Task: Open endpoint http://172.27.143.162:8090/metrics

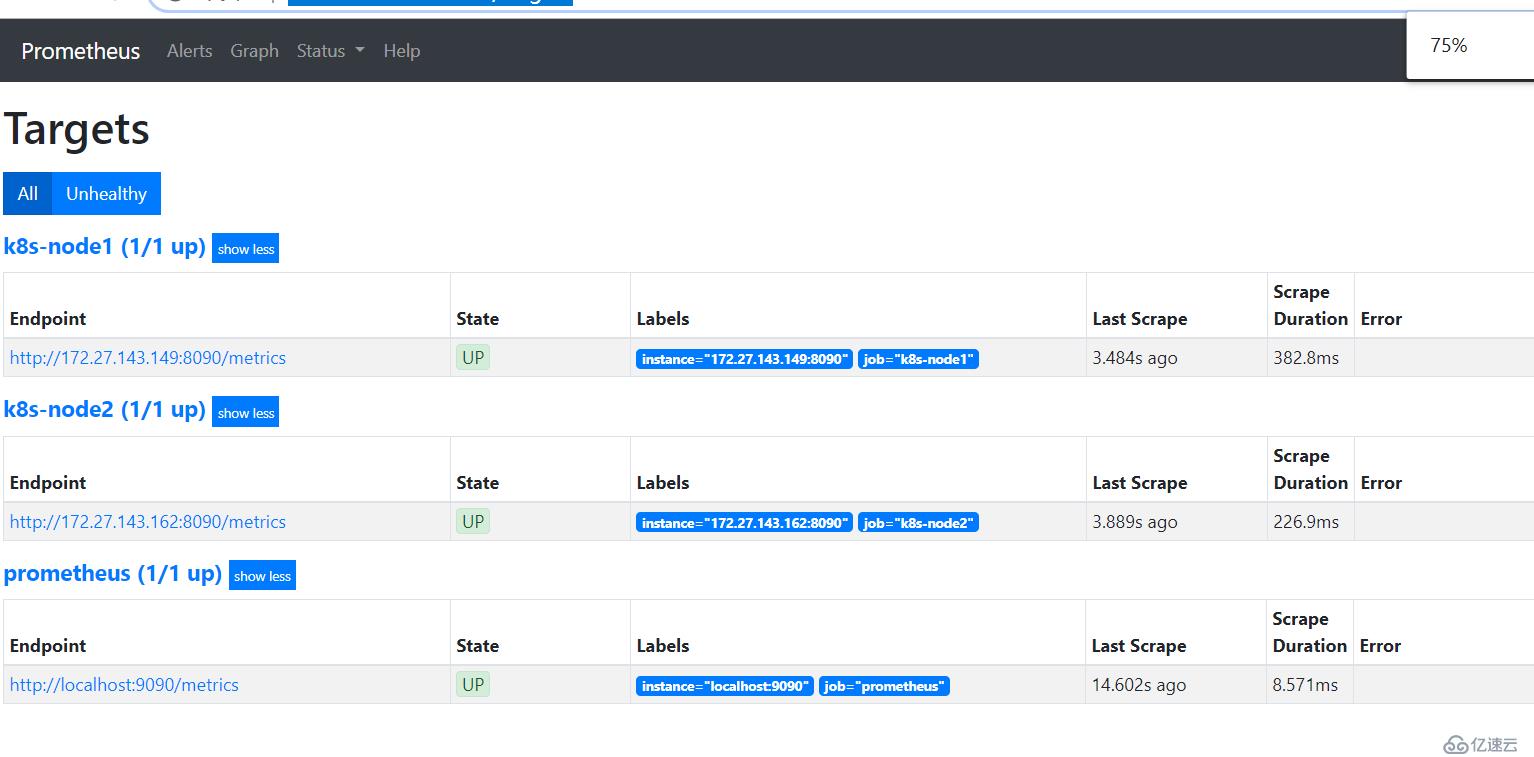Action: (x=148, y=522)
